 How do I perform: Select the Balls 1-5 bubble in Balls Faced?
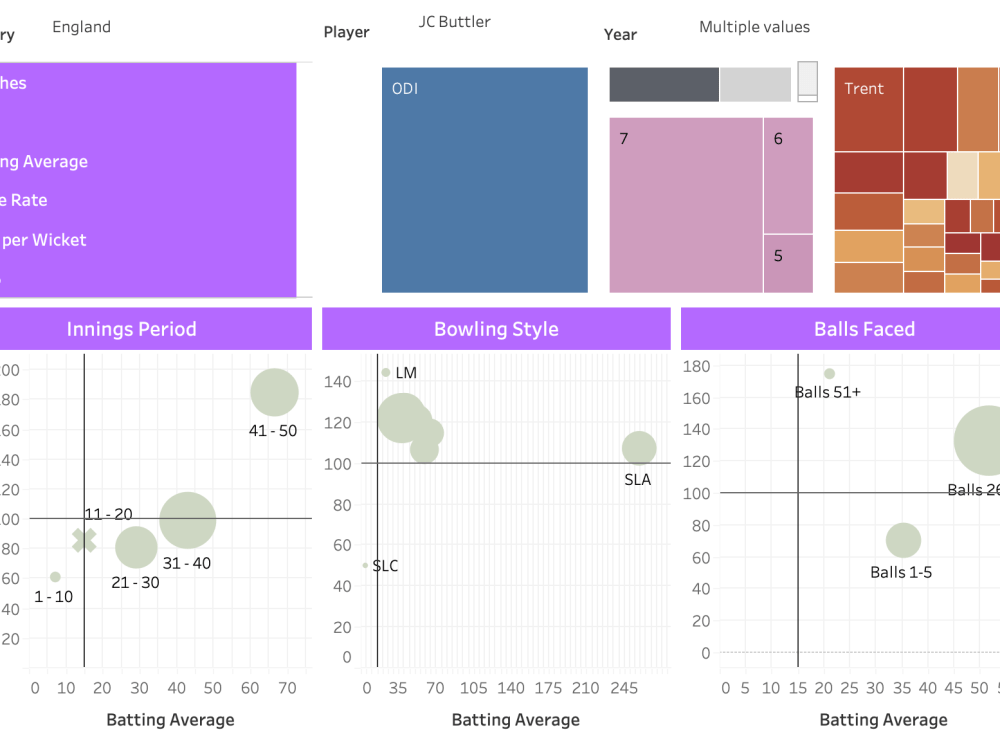[903, 540]
